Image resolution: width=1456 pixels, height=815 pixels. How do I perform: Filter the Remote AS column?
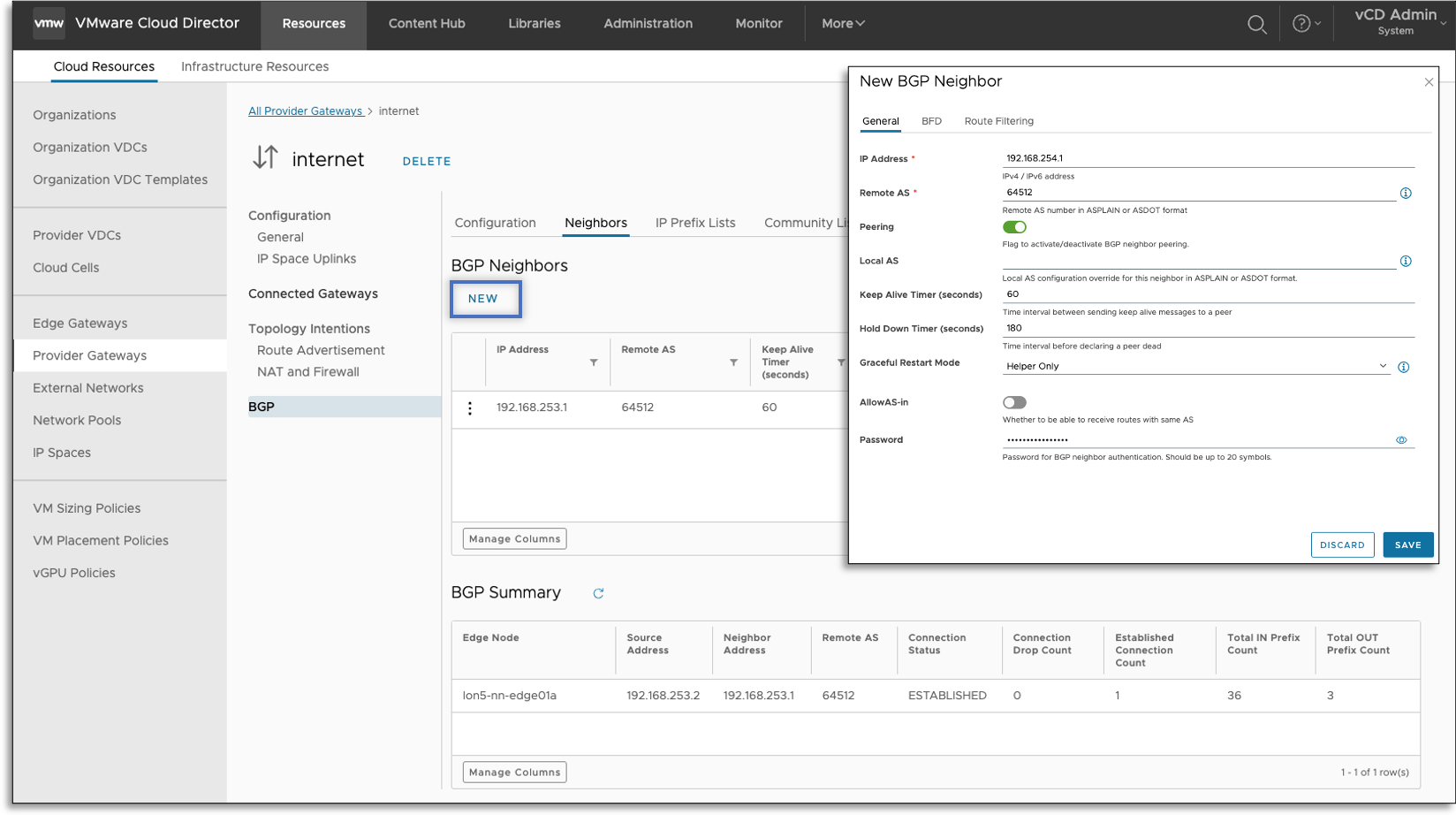click(x=733, y=362)
